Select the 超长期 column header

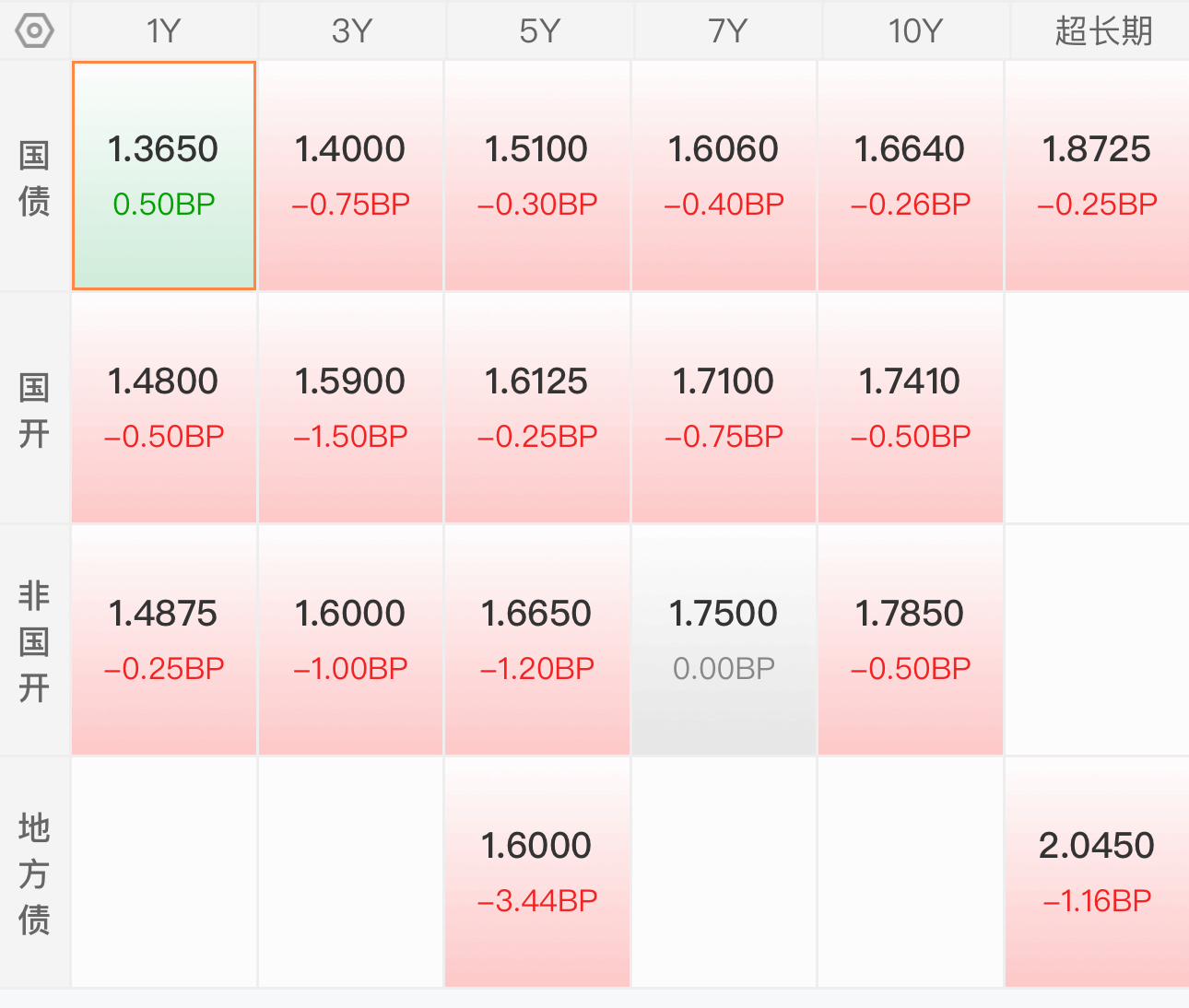click(1103, 31)
